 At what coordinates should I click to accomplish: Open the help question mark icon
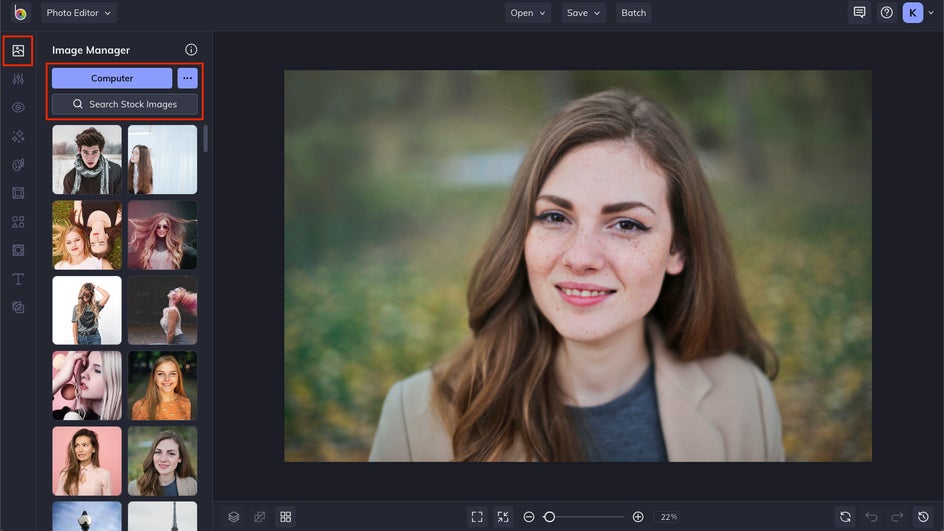click(x=886, y=12)
